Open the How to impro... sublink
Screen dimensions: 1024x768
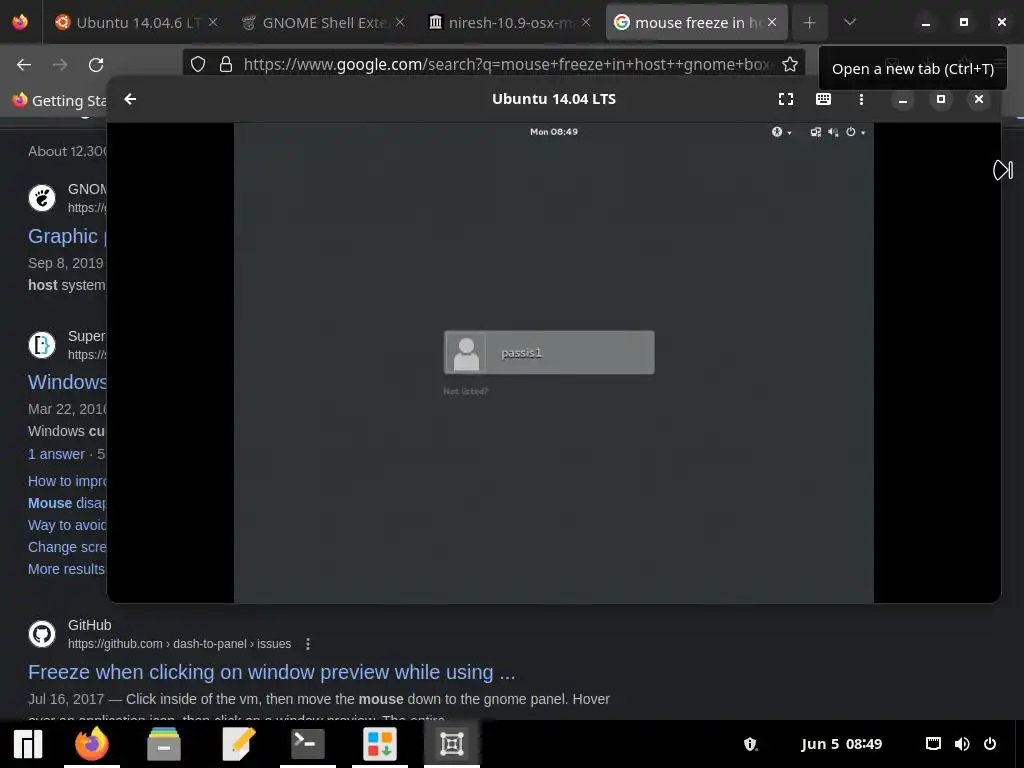(x=67, y=481)
